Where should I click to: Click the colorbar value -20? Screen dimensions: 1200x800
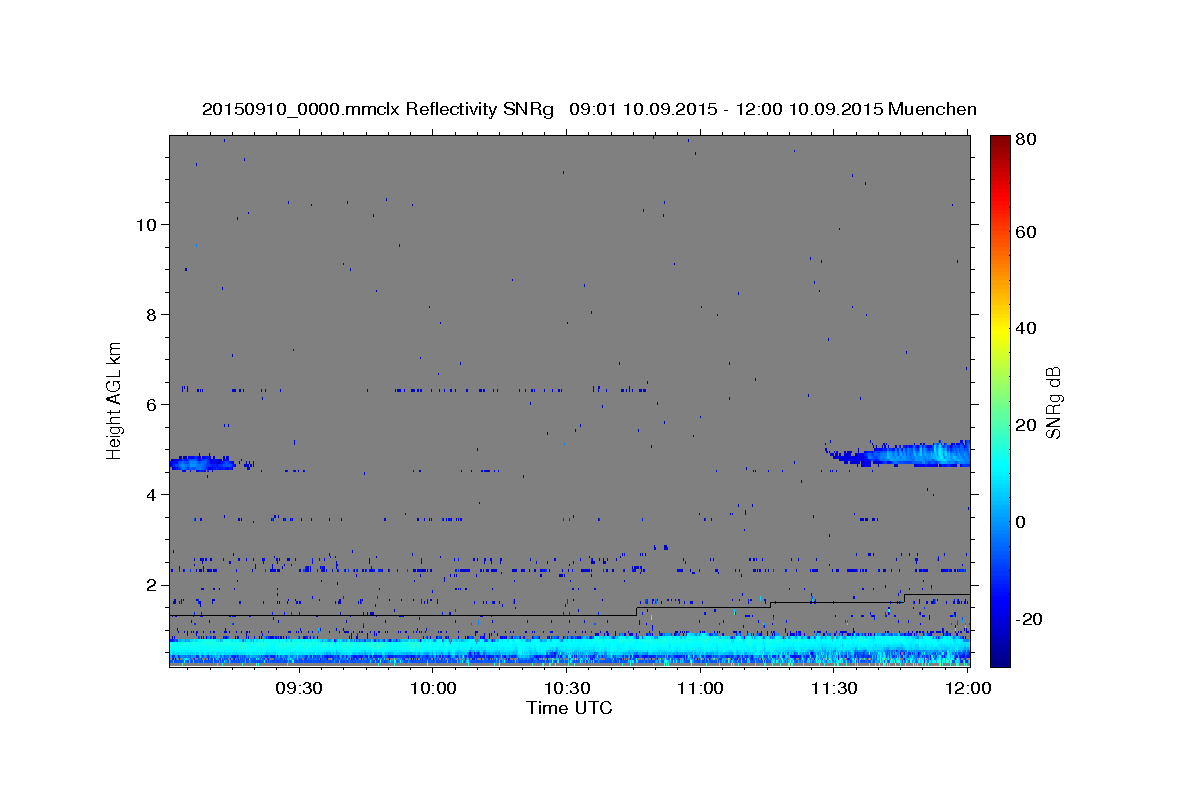[1032, 619]
